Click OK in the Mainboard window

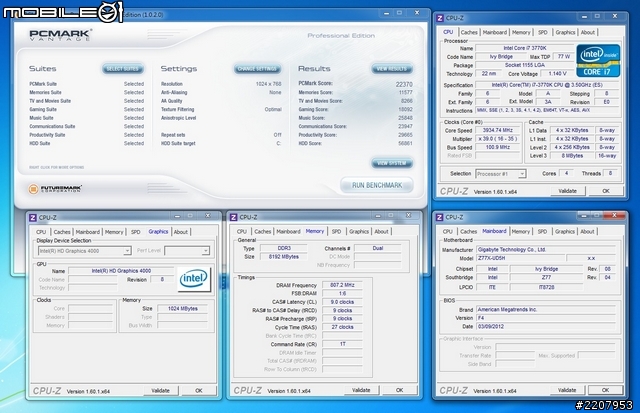tap(606, 390)
